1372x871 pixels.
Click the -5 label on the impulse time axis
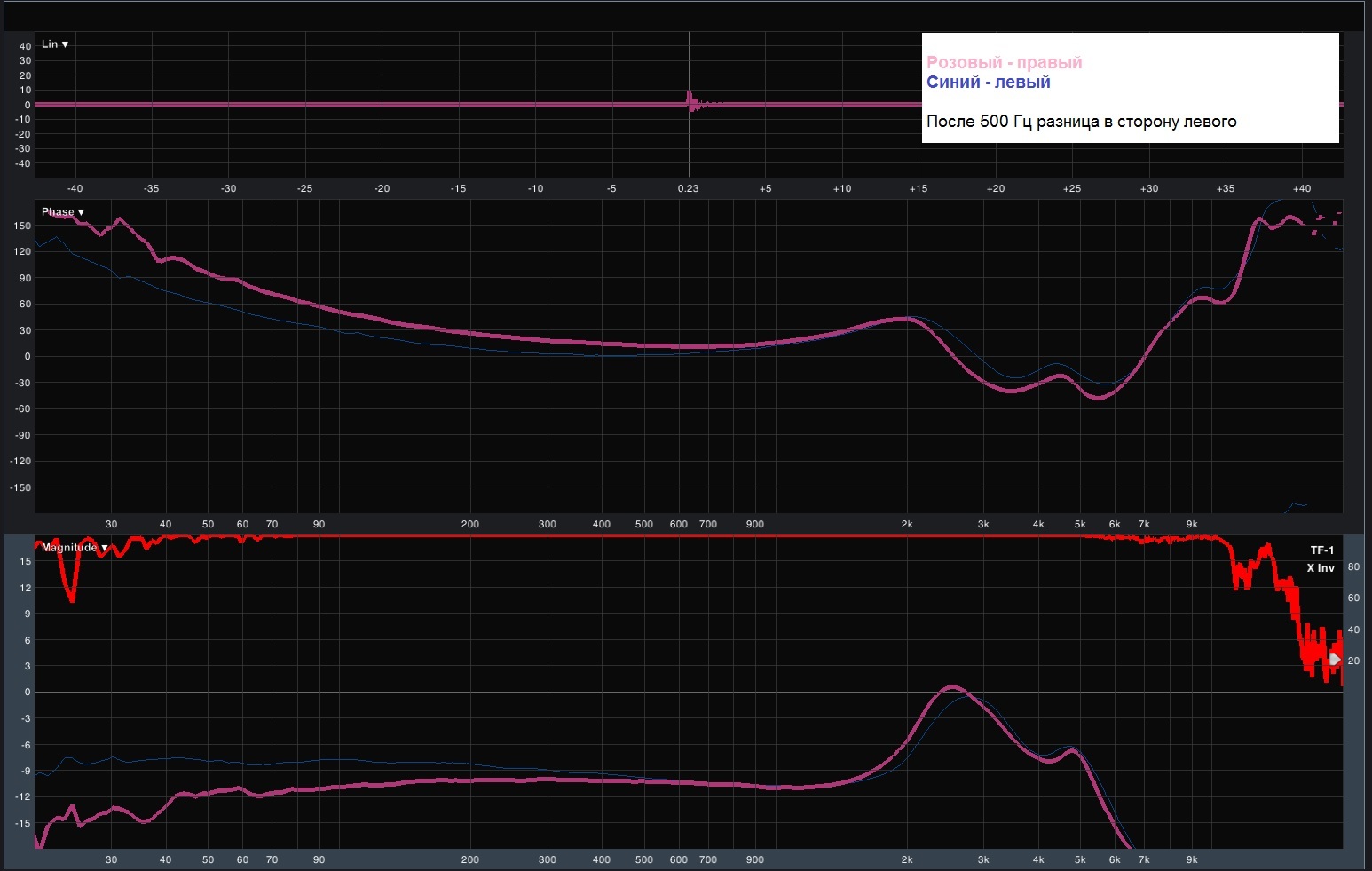click(611, 188)
